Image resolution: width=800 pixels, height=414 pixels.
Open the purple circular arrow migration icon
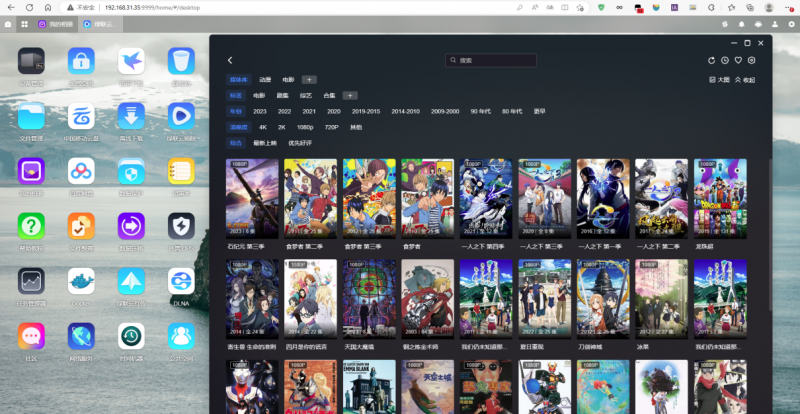[131, 226]
